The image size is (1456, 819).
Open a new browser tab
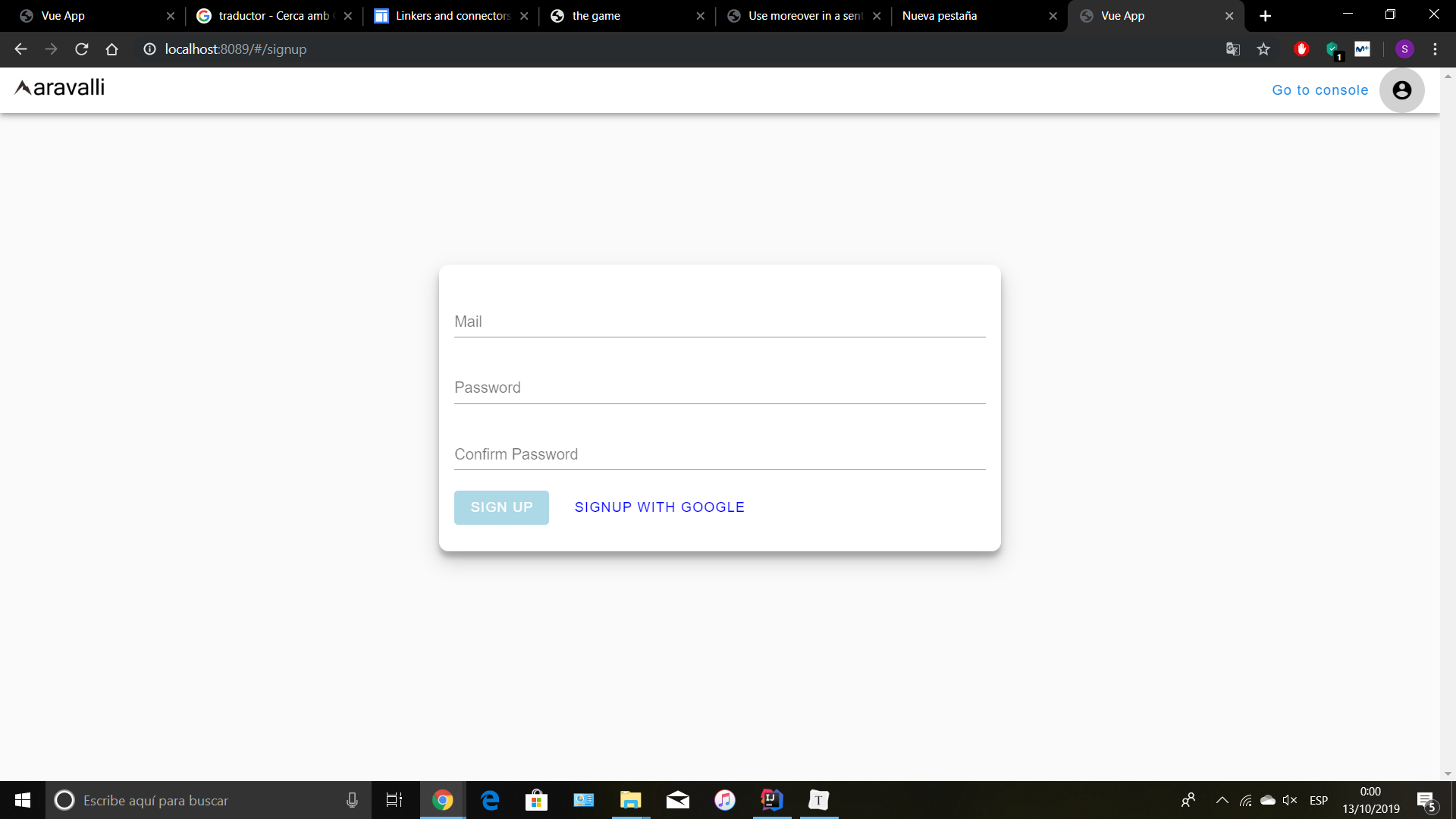[x=1265, y=16]
